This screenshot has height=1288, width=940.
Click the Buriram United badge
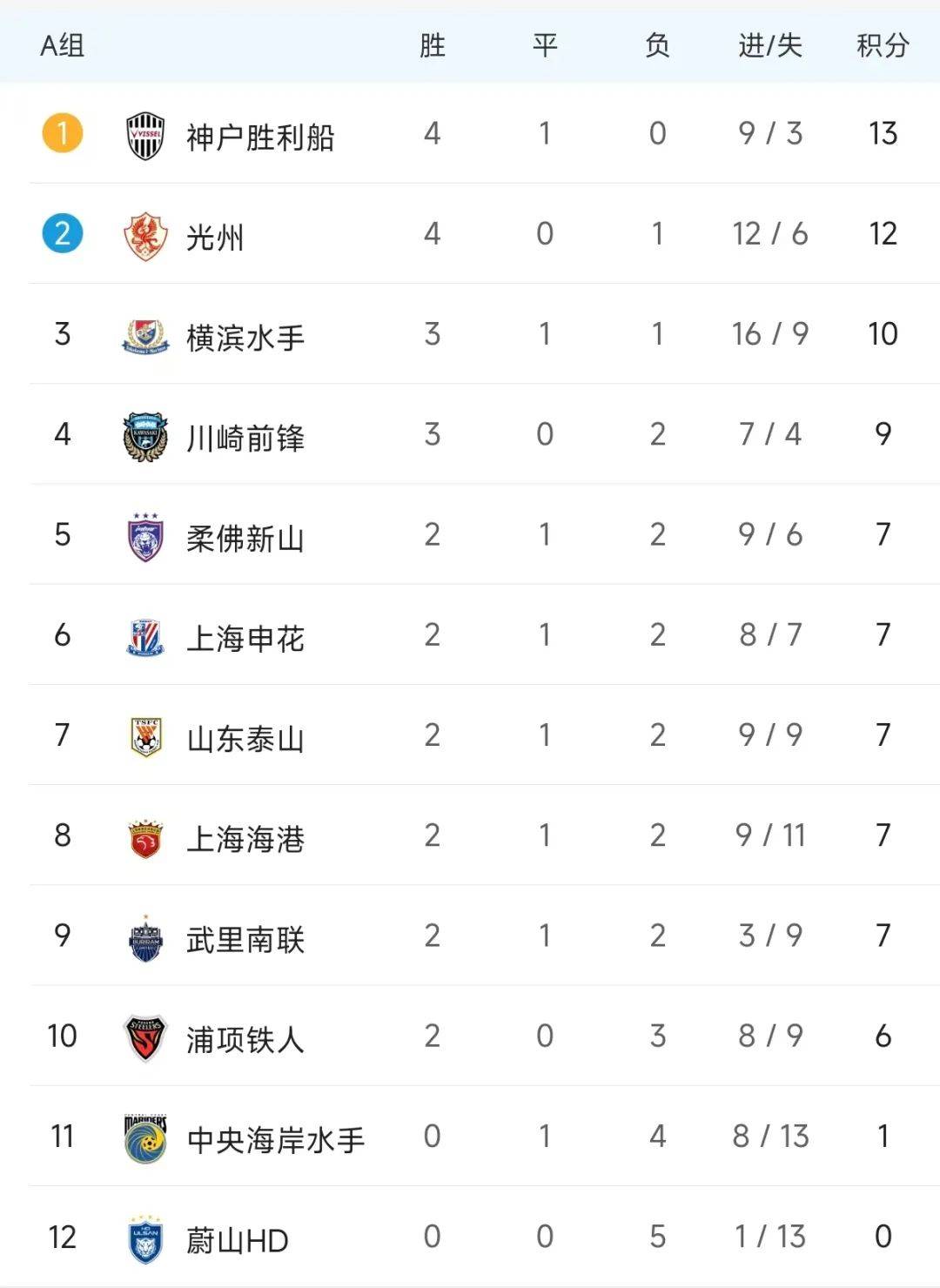click(x=145, y=938)
